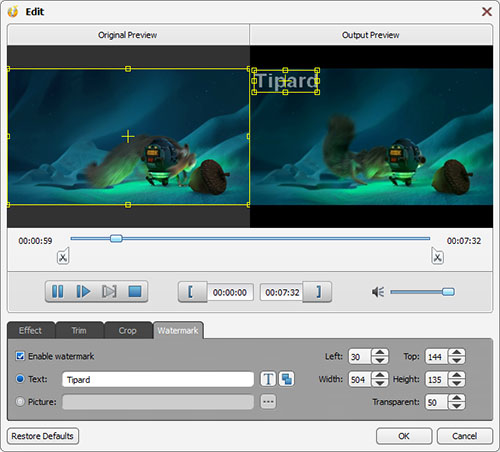Click the Width value field
The image size is (500, 452).
(x=360, y=379)
